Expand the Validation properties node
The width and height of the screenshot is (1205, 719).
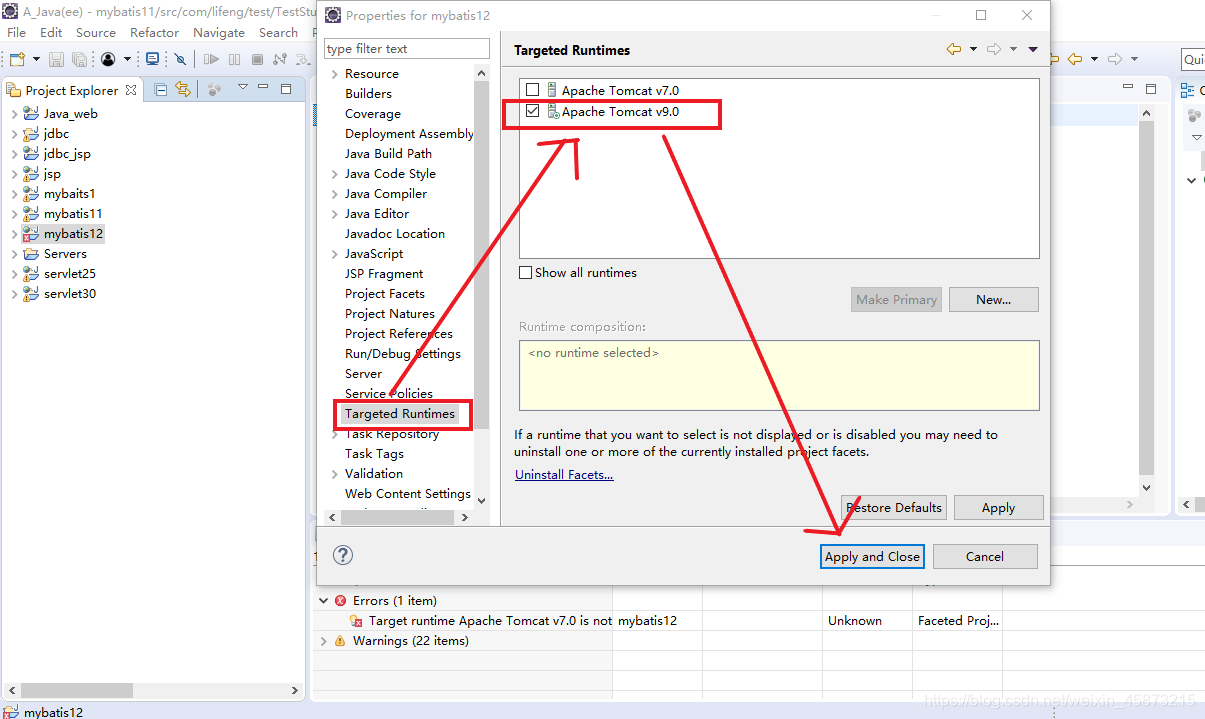334,474
